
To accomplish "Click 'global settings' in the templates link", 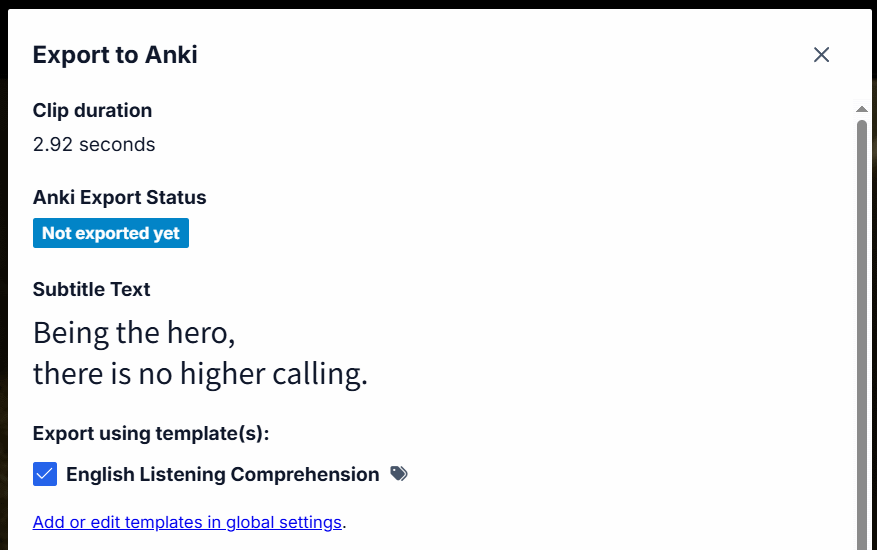I will coord(284,522).
